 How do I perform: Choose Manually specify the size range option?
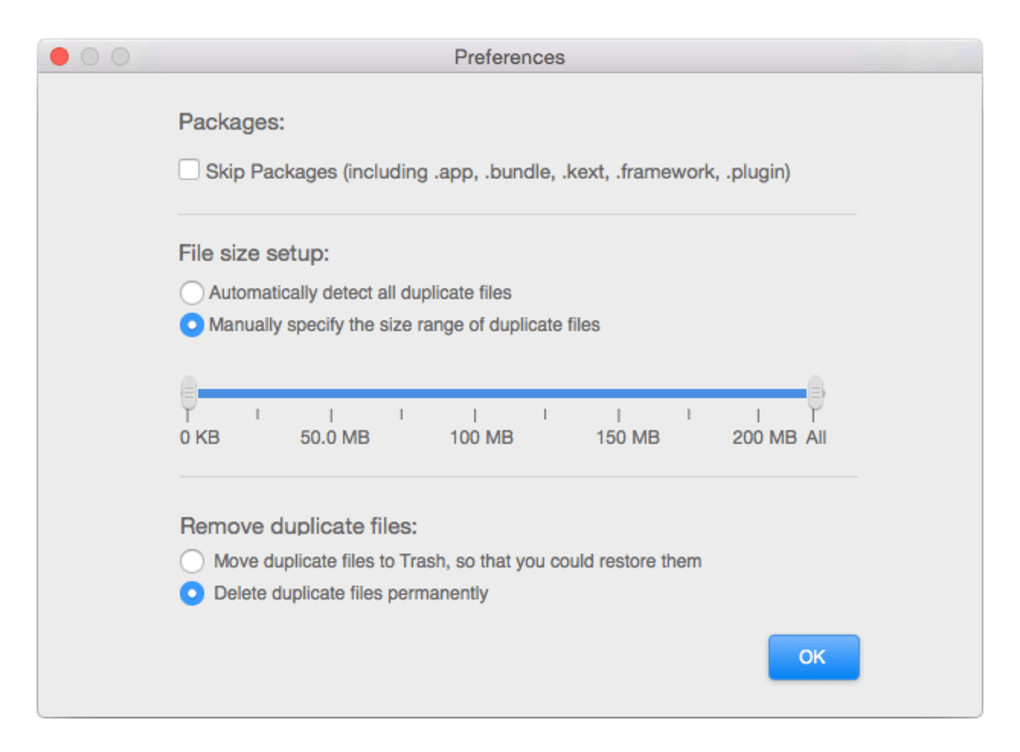click(191, 325)
